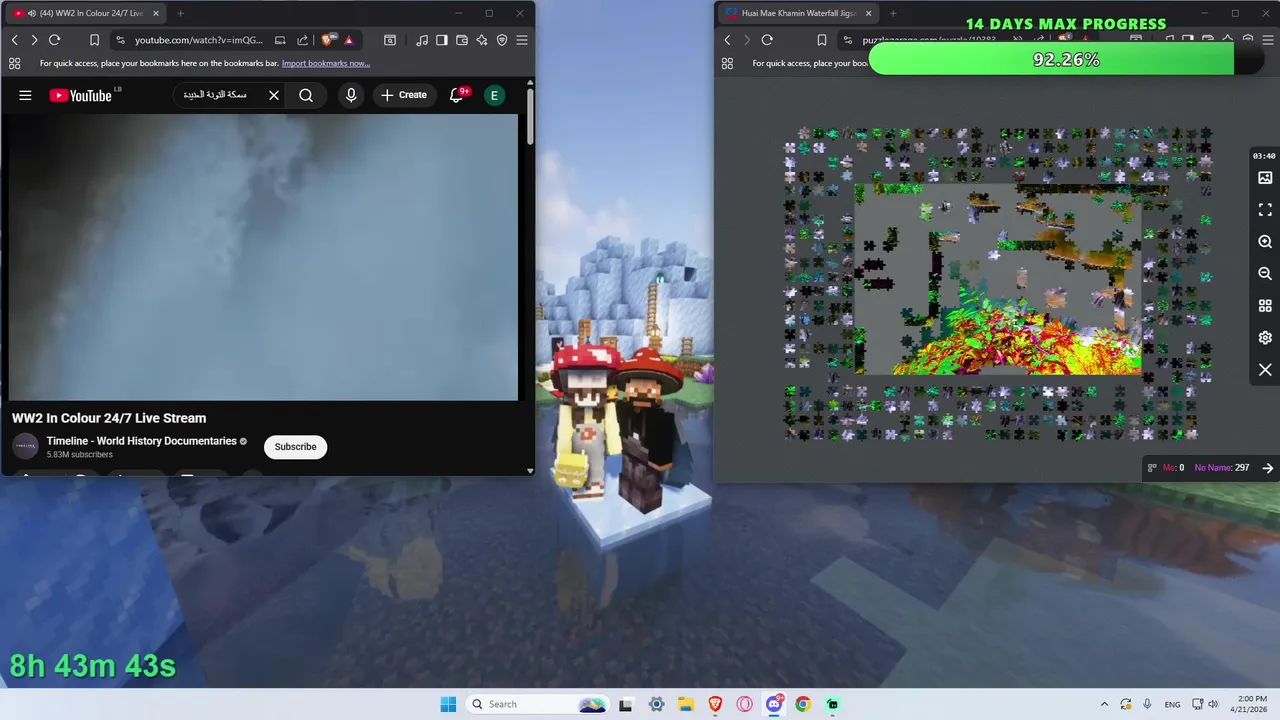Click the YouTube search magnifier button
Image resolution: width=1280 pixels, height=720 pixels.
point(306,95)
